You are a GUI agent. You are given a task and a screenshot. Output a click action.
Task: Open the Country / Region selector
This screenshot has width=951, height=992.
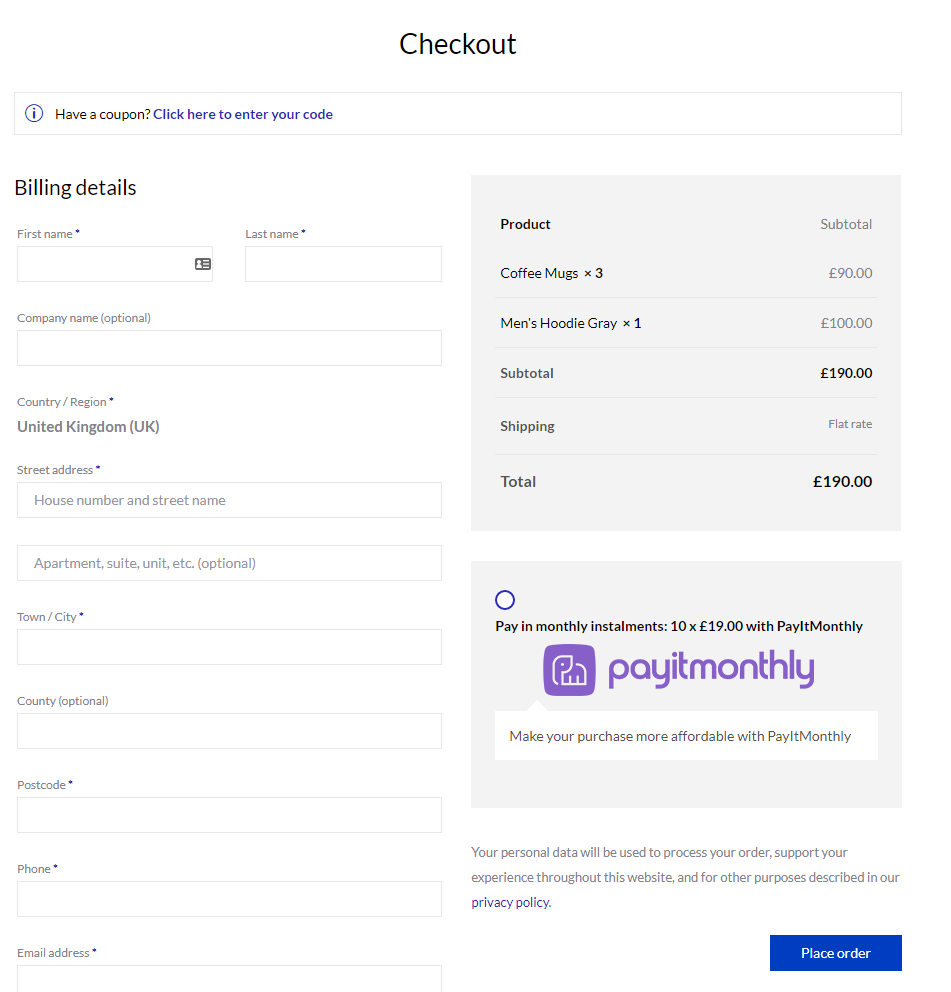click(88, 427)
